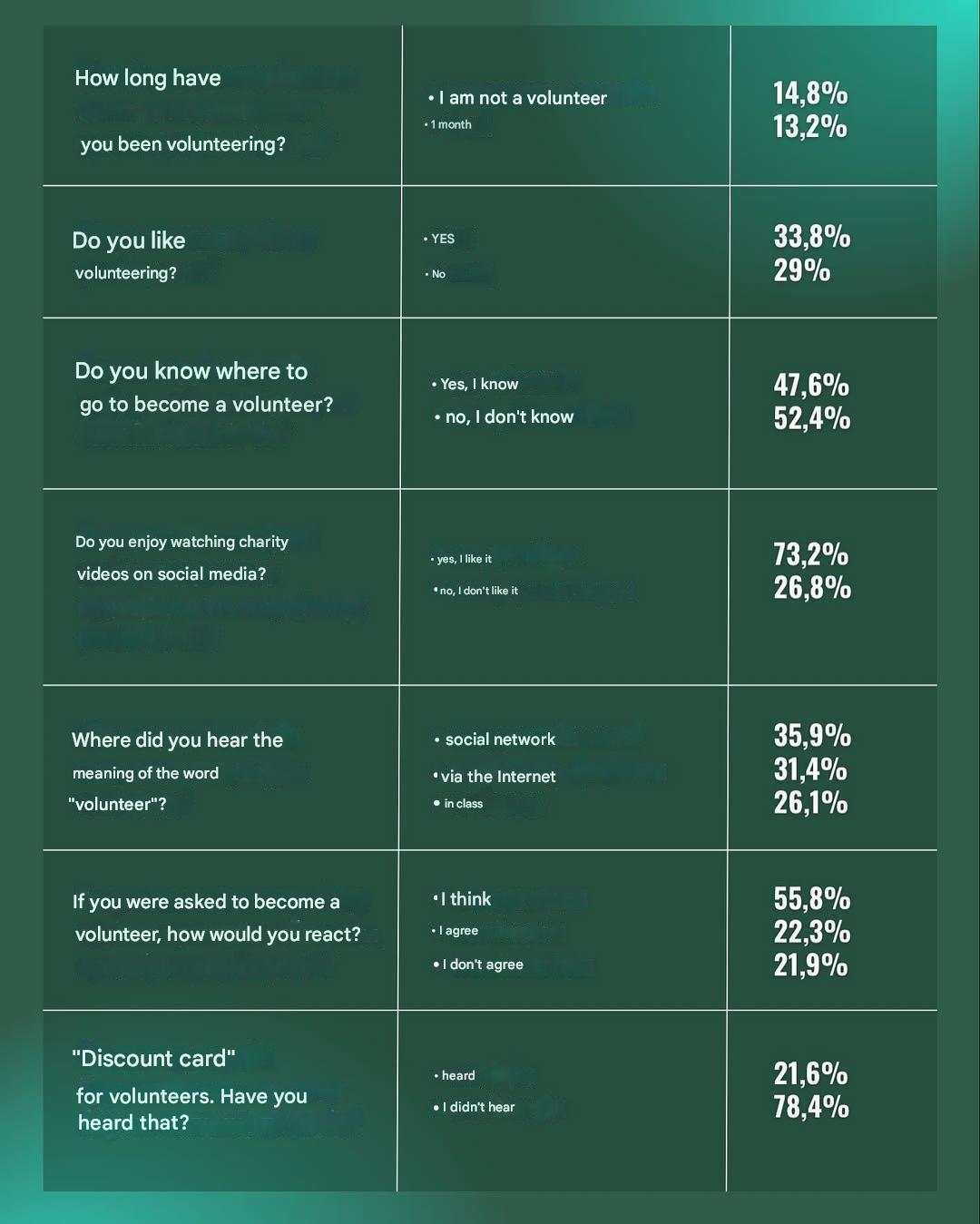This screenshot has width=980, height=1224.
Task: Select the "no, I don't know" answer
Action: click(x=508, y=417)
